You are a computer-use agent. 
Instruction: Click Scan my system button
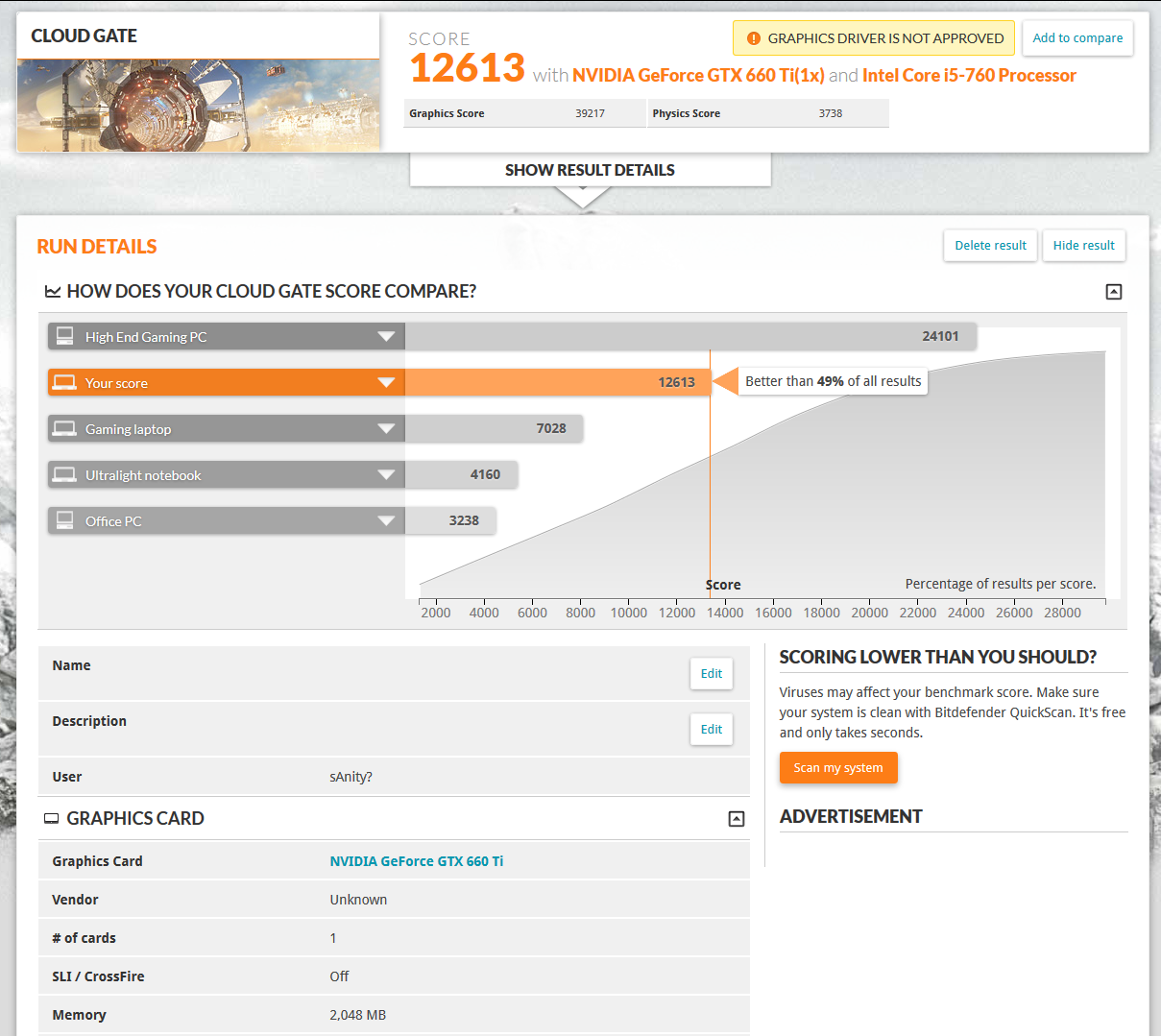(x=838, y=767)
